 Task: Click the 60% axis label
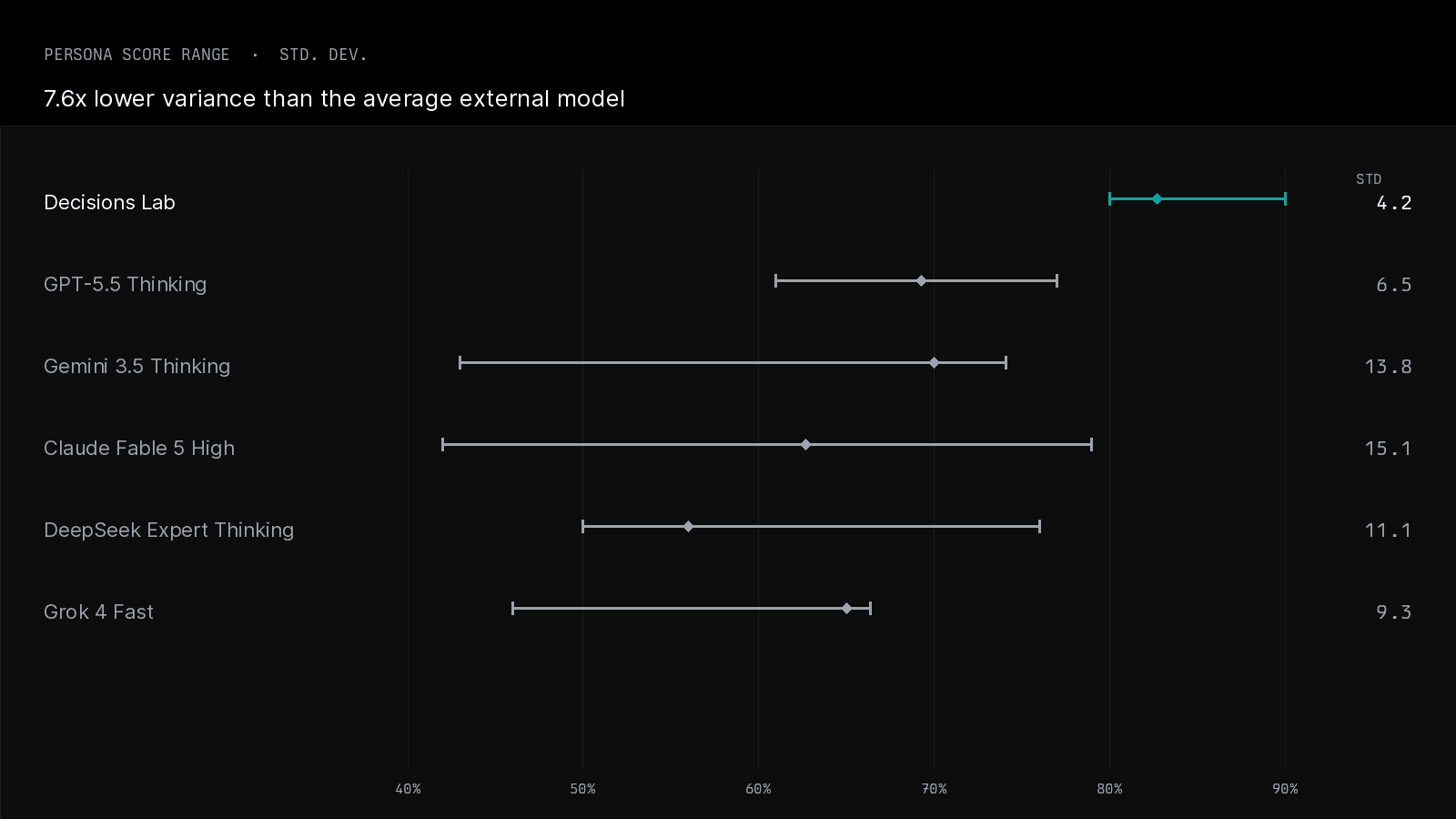(x=758, y=789)
